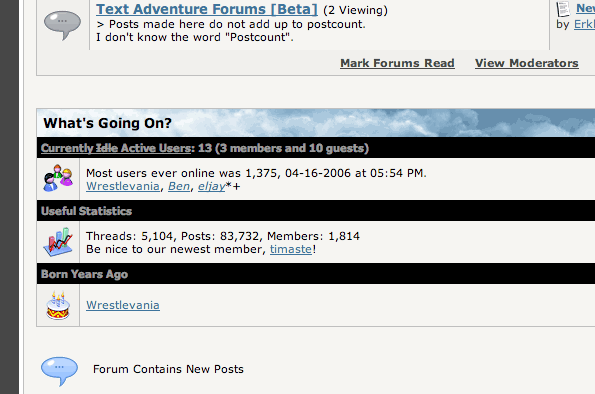Open Wrestlevania link in Born Years Ago

[x=123, y=305]
